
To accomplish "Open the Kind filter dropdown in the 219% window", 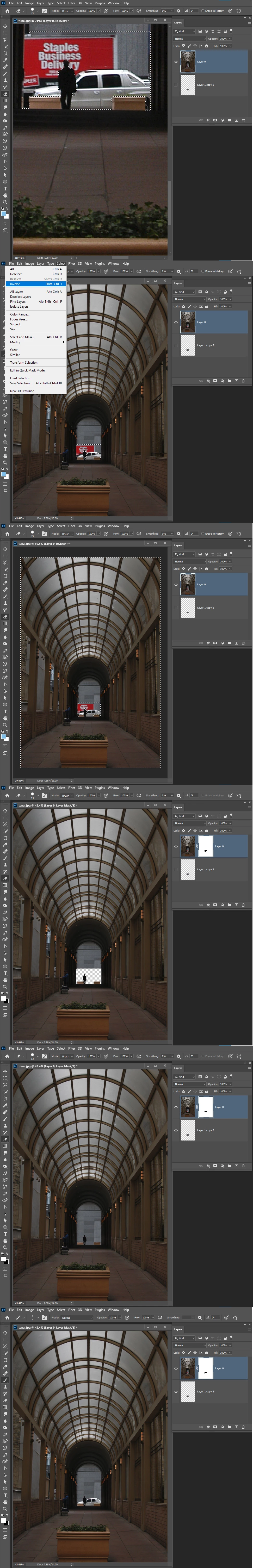I will (184, 32).
